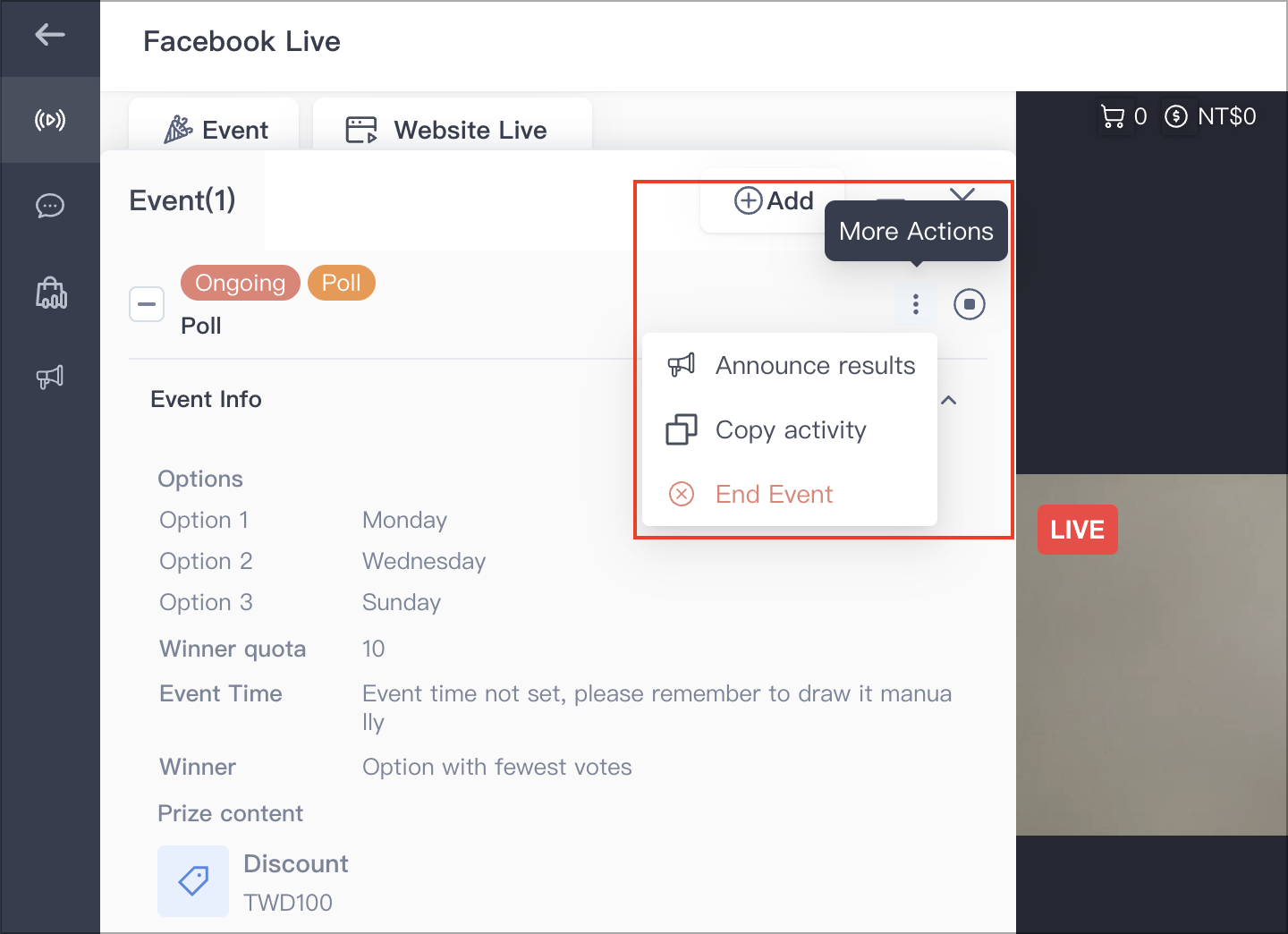The height and width of the screenshot is (934, 1288).
Task: Go back with the left arrow icon
Action: tap(50, 35)
